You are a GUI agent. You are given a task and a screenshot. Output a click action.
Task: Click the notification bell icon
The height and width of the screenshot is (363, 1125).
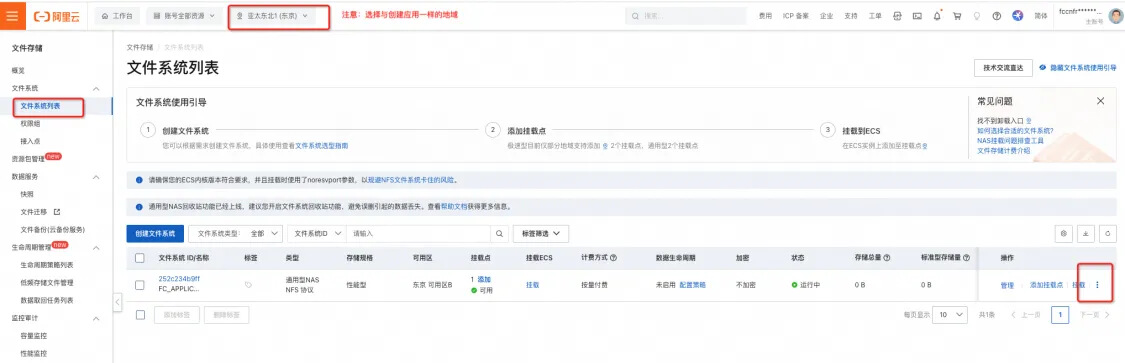[x=937, y=16]
